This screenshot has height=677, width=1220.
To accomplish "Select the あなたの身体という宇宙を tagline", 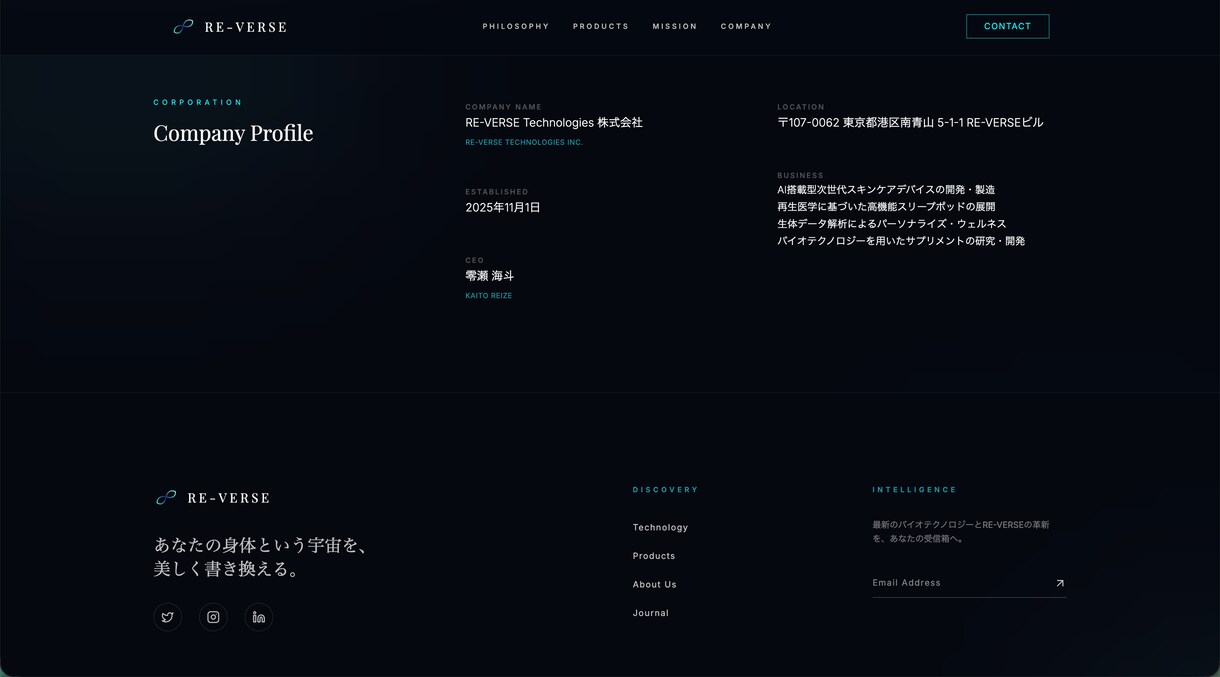I will click(262, 557).
